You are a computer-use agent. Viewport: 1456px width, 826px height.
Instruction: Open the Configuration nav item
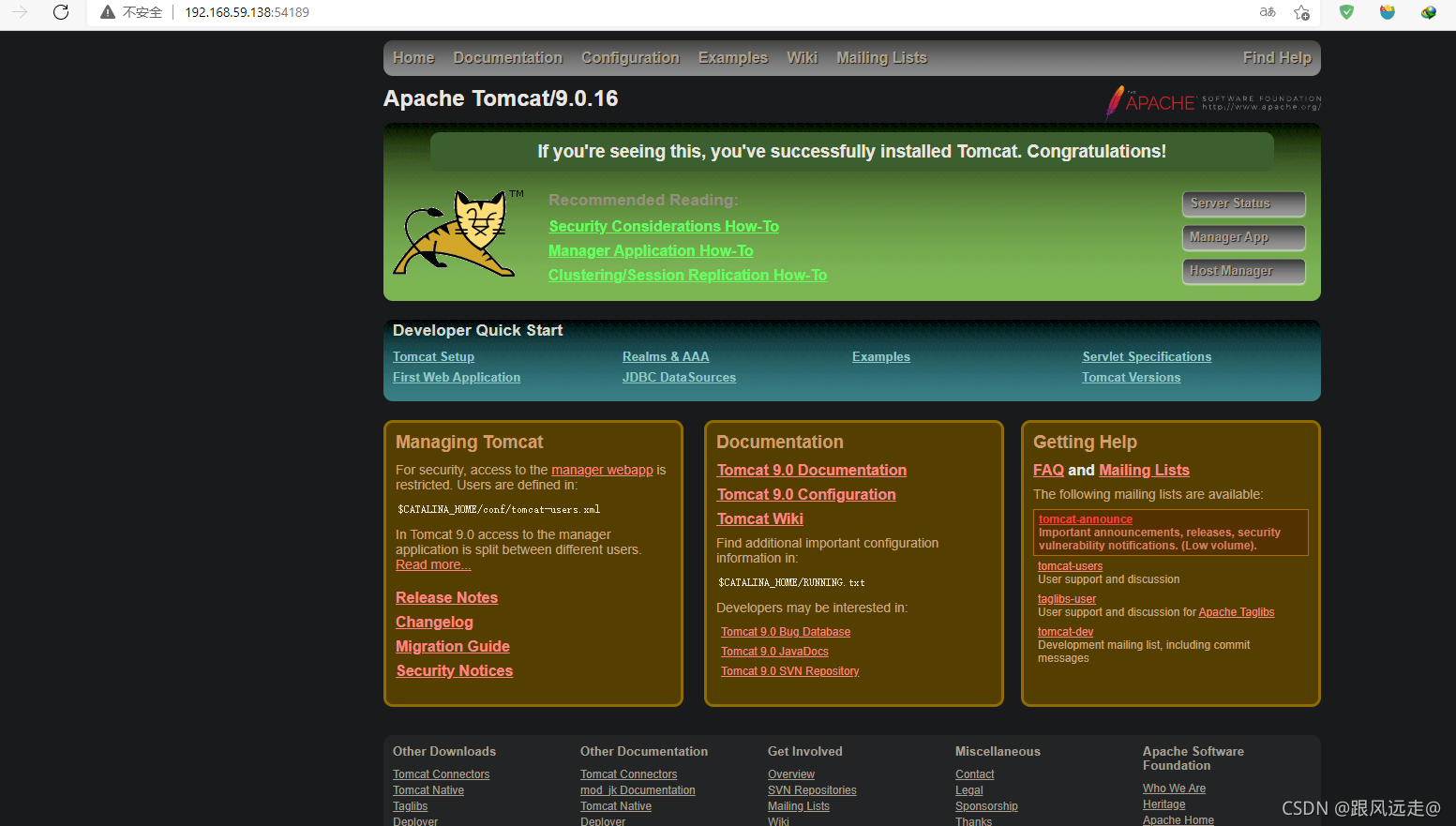click(630, 58)
